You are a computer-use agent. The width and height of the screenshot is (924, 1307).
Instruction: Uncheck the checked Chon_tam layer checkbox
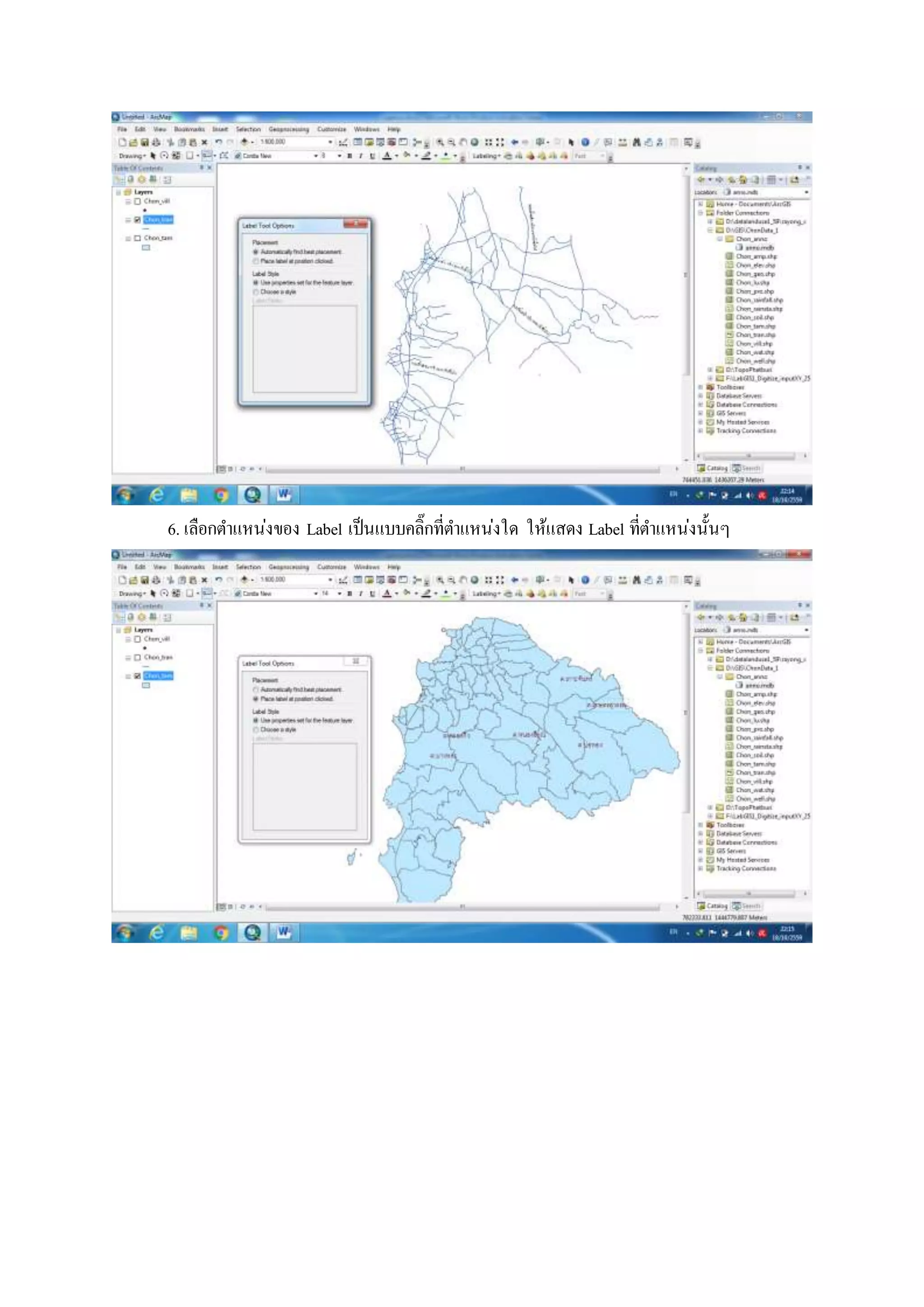coord(137,676)
